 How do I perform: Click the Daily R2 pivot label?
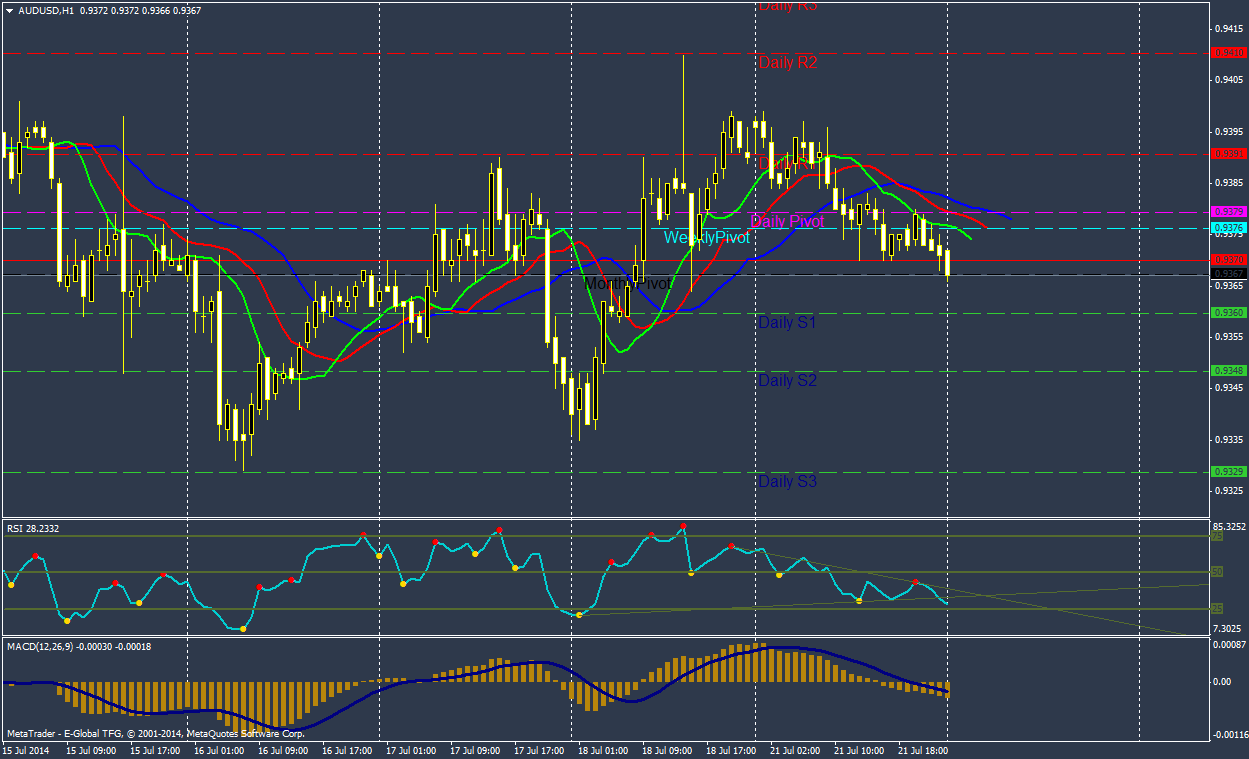pos(788,63)
